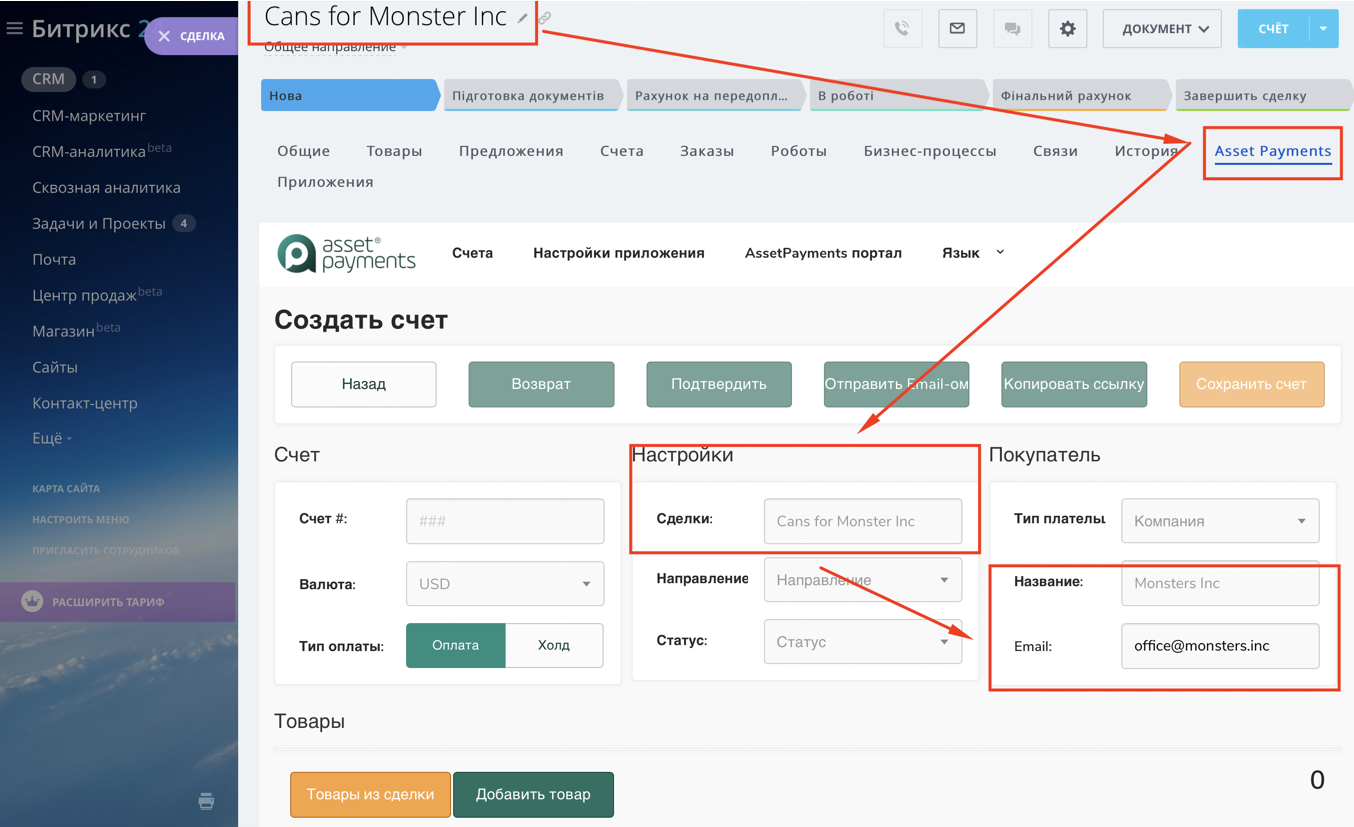Viewport: 1354px width, 827px height.
Task: Click the Сделки input field
Action: pos(862,521)
